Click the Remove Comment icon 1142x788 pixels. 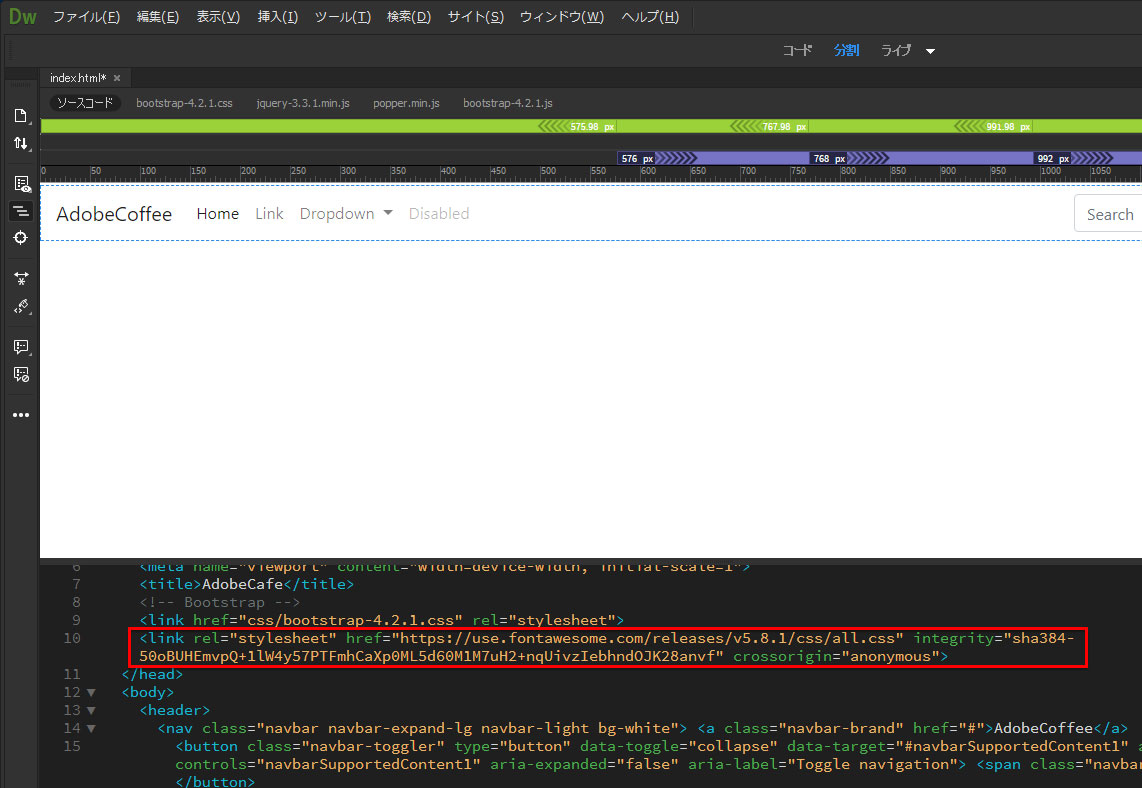20,374
